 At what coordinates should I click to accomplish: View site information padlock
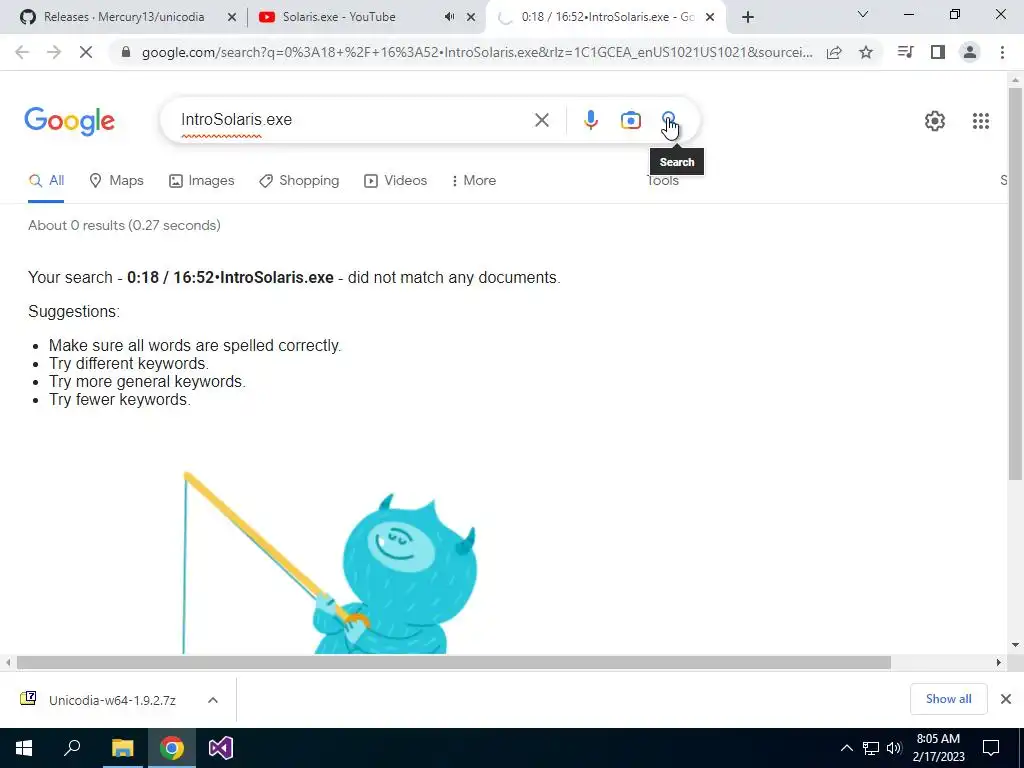click(x=126, y=52)
